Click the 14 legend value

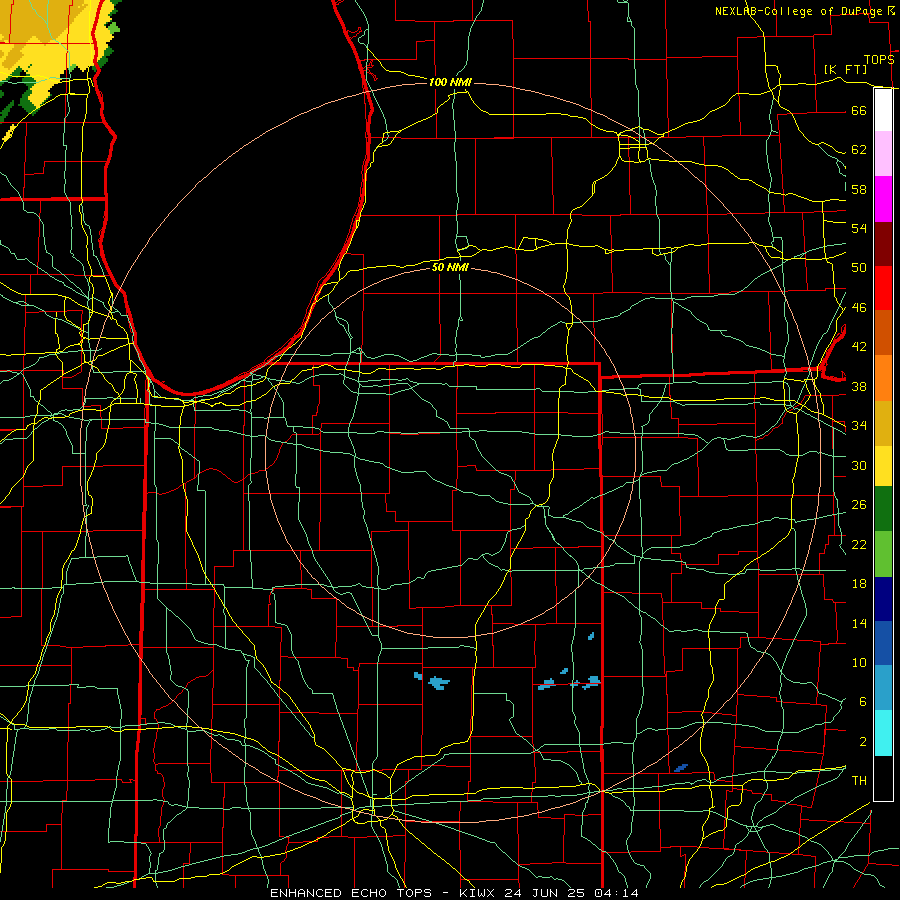coord(859,623)
